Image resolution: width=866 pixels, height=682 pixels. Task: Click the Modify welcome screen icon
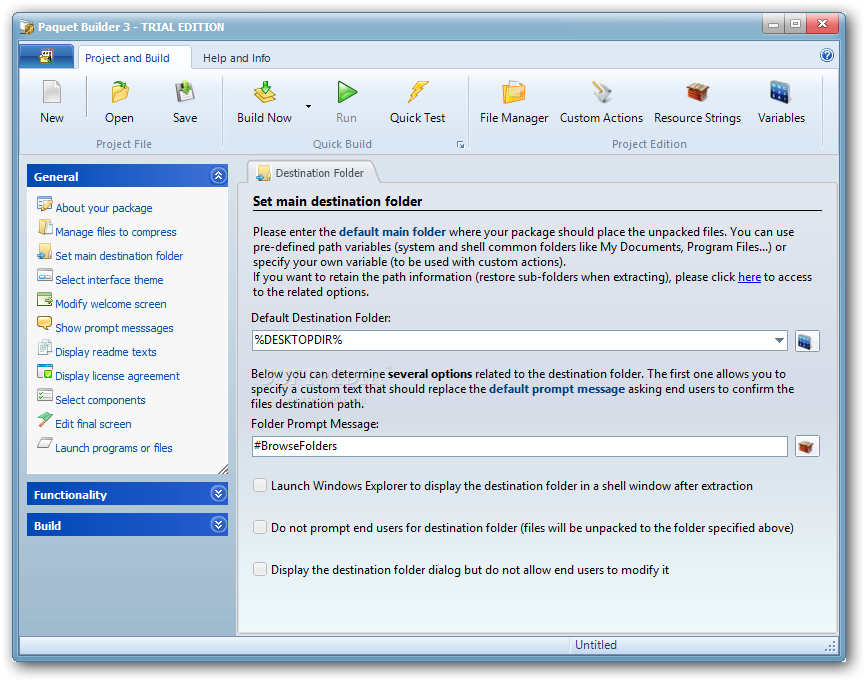pos(45,300)
